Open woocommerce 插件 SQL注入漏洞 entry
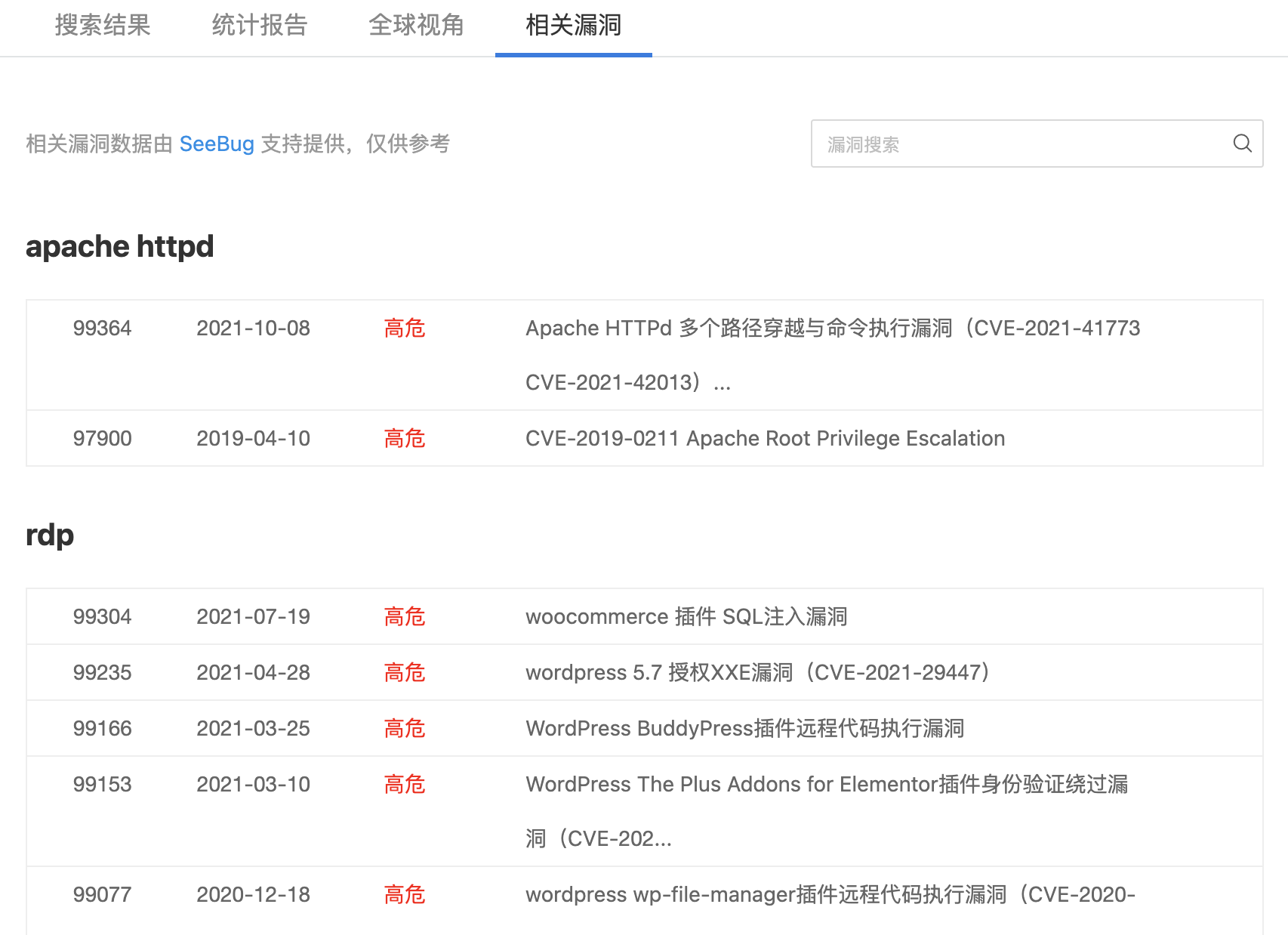The height and width of the screenshot is (935, 1288). coord(686,616)
